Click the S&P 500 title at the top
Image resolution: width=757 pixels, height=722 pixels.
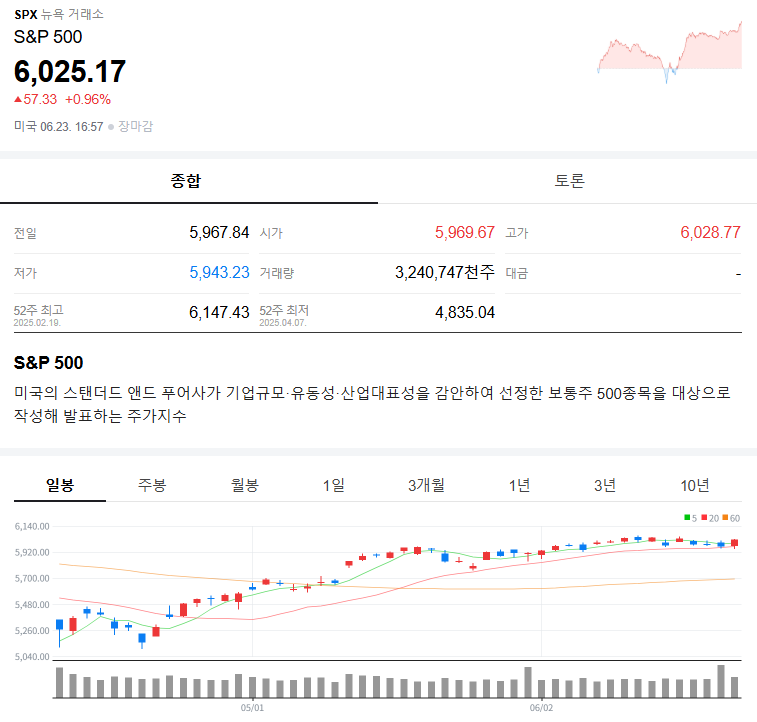[x=48, y=37]
